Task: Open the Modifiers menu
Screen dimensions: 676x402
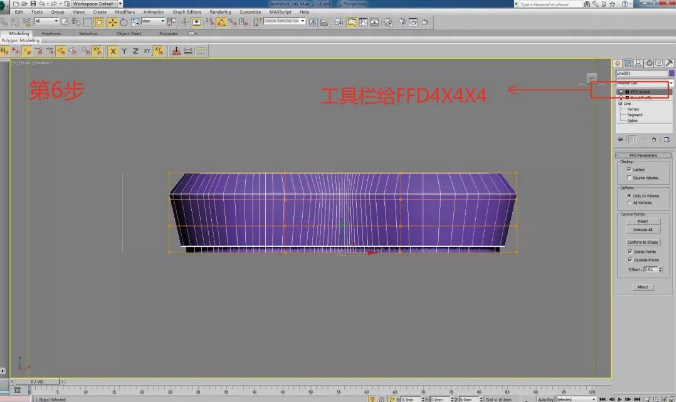Action: click(x=124, y=12)
